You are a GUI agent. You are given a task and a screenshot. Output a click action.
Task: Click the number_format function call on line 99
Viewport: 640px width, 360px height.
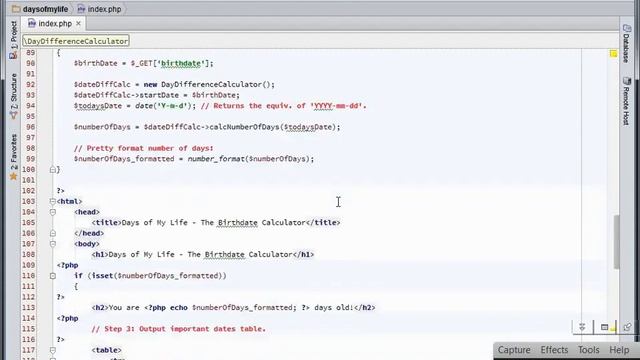click(216, 159)
